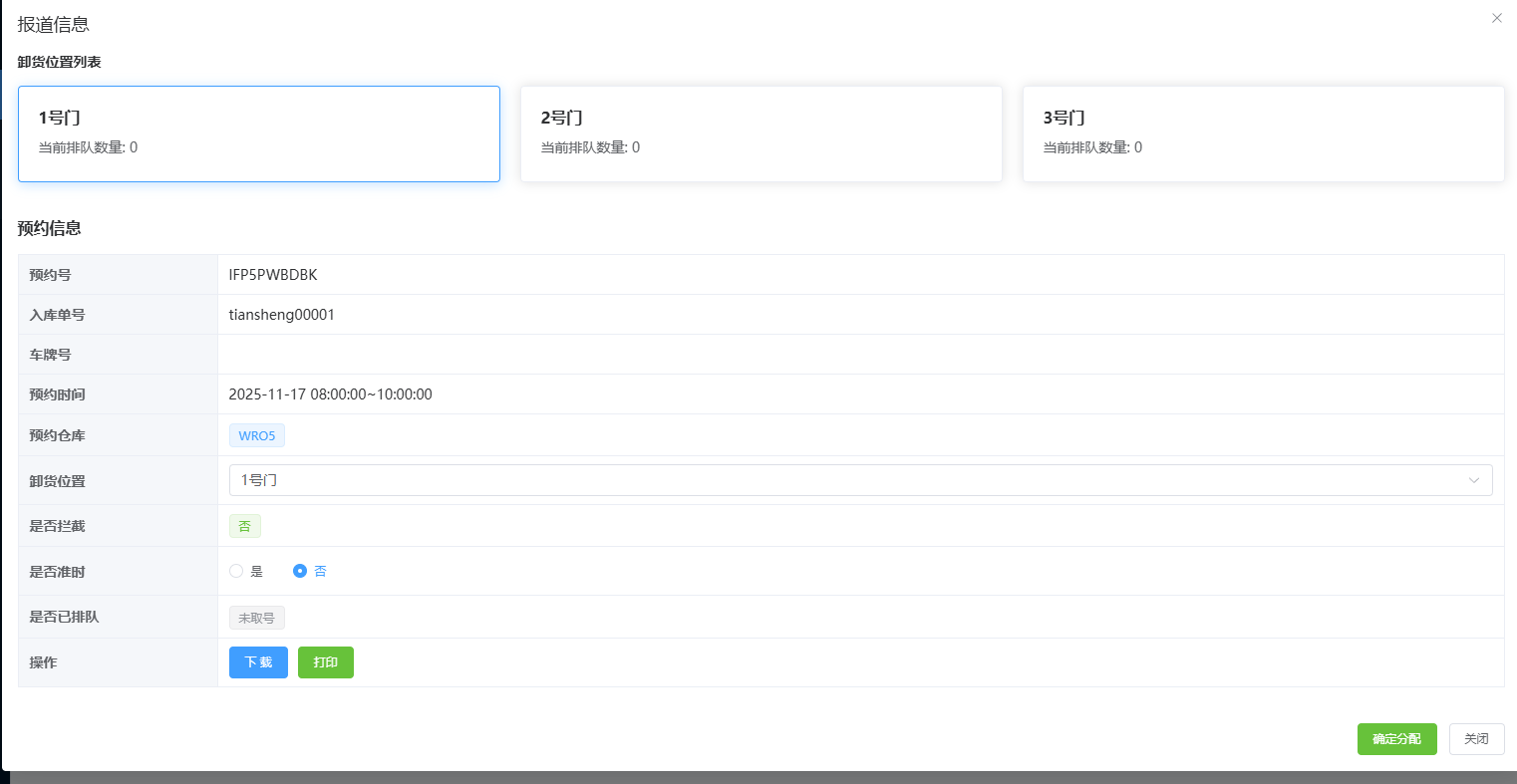
Task: Click the 卸货位置列表 section heading
Action: pos(60,62)
